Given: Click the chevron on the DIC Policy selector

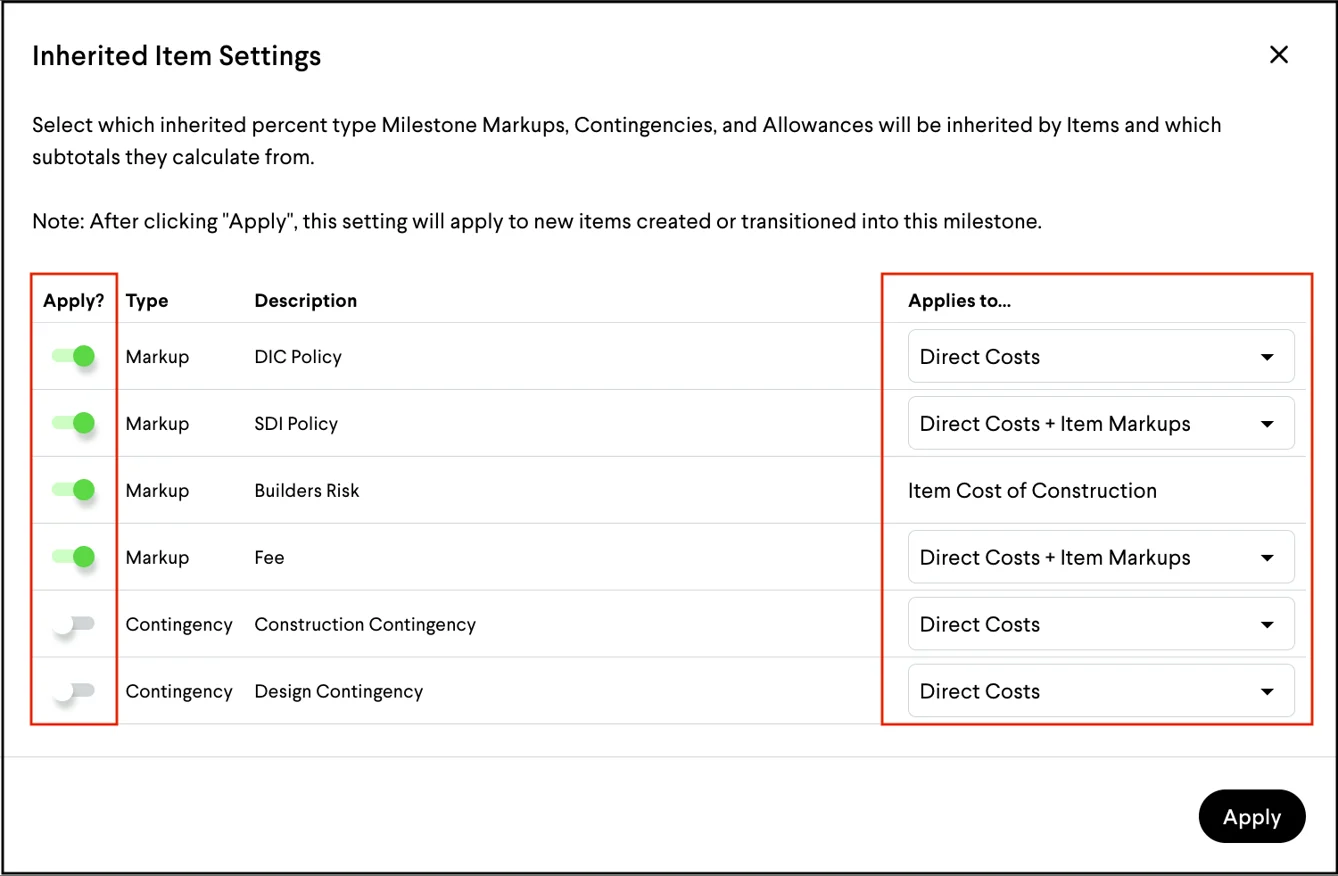Looking at the screenshot, I should 1267,356.
